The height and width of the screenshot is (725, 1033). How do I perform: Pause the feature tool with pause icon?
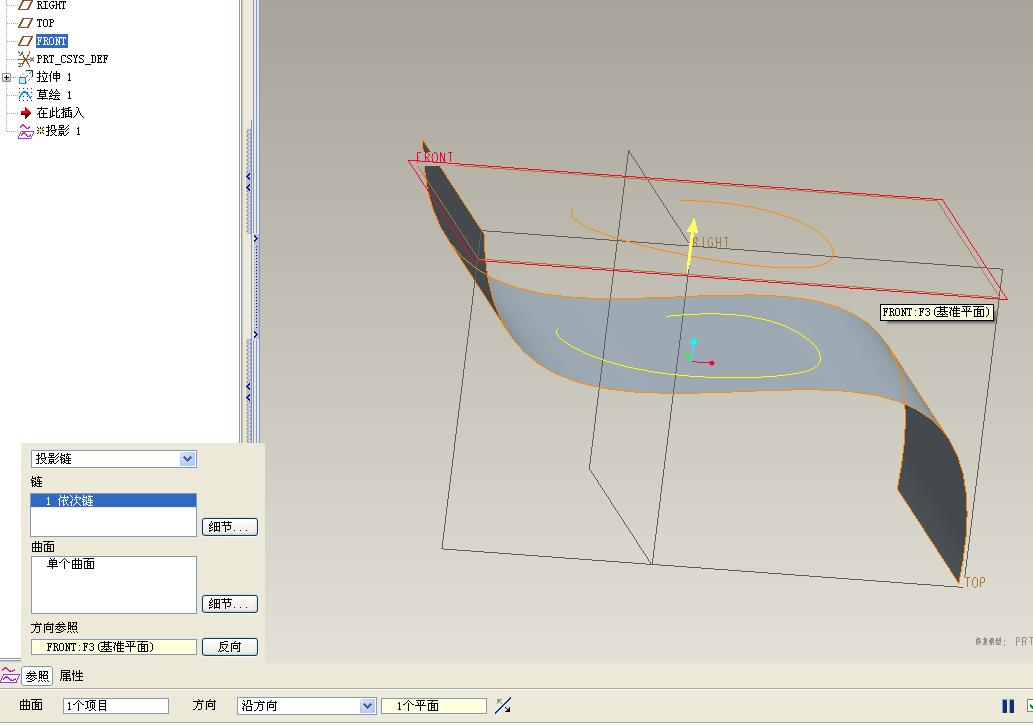click(1008, 706)
